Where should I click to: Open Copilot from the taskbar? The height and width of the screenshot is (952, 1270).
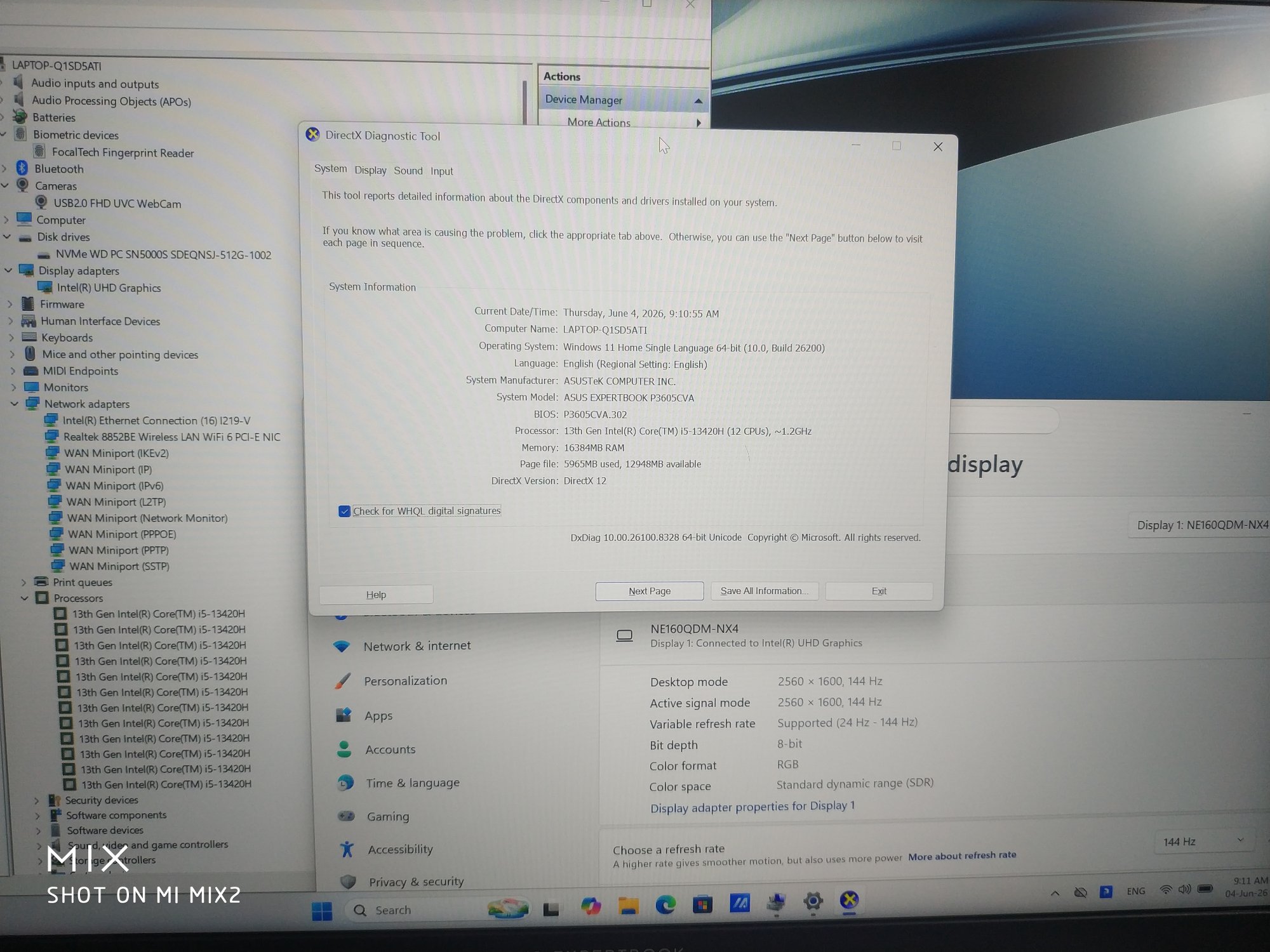pyautogui.click(x=591, y=906)
